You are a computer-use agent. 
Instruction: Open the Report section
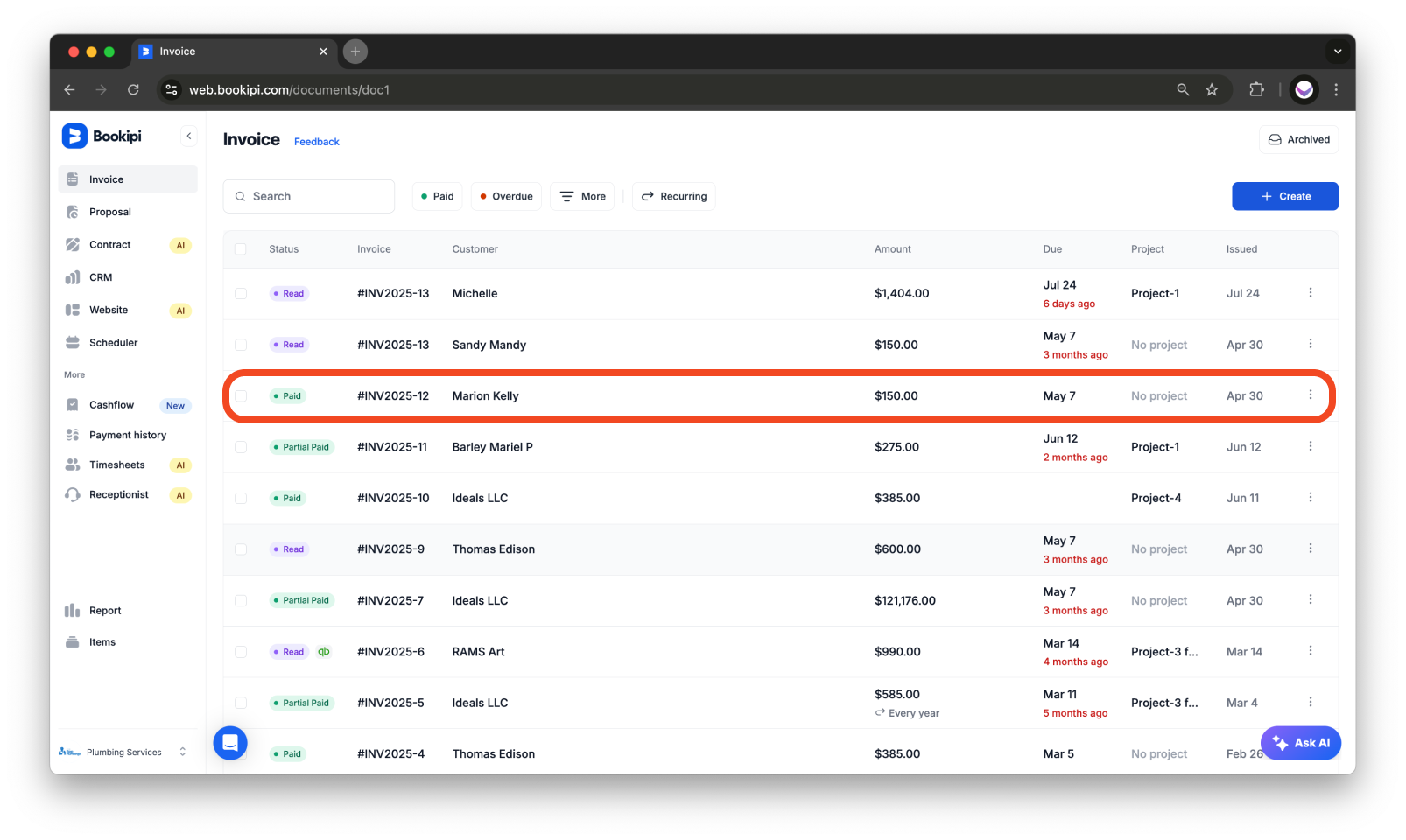(x=105, y=610)
